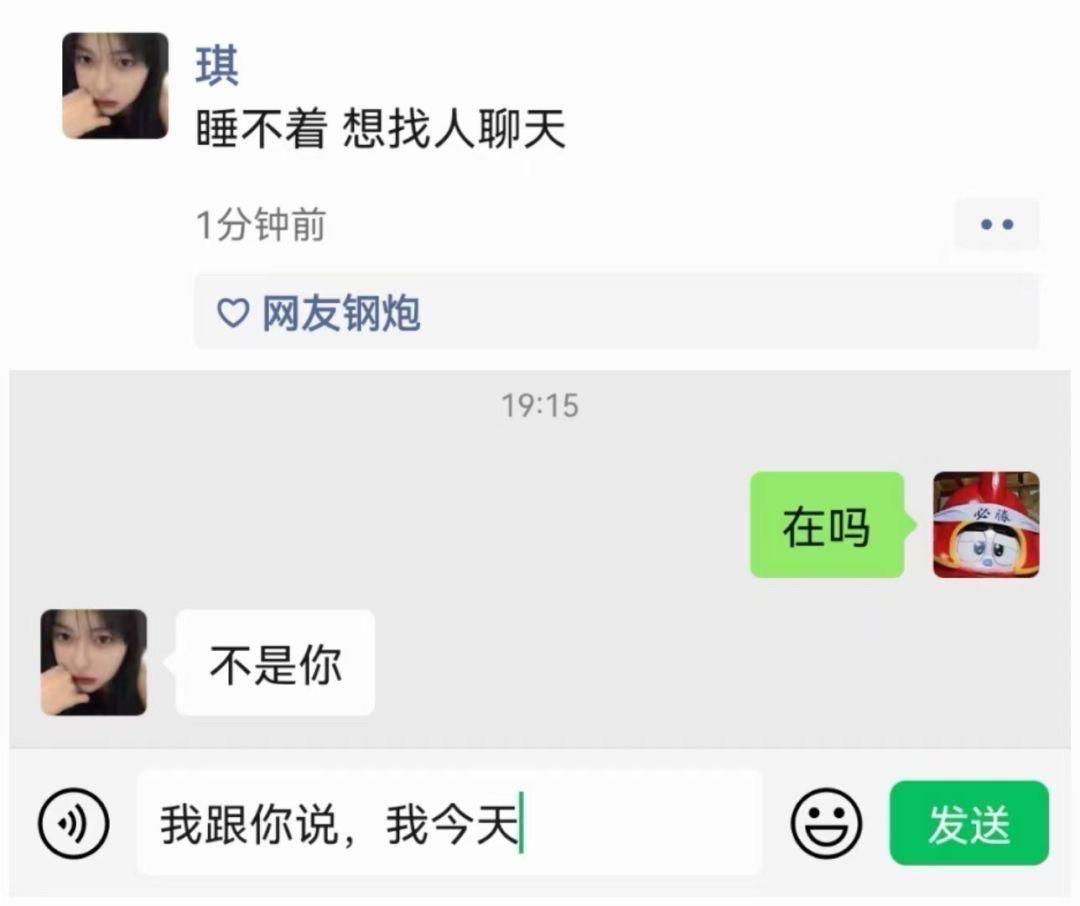
Task: Open the post text 睡不着 想找人聊天
Action: point(381,129)
